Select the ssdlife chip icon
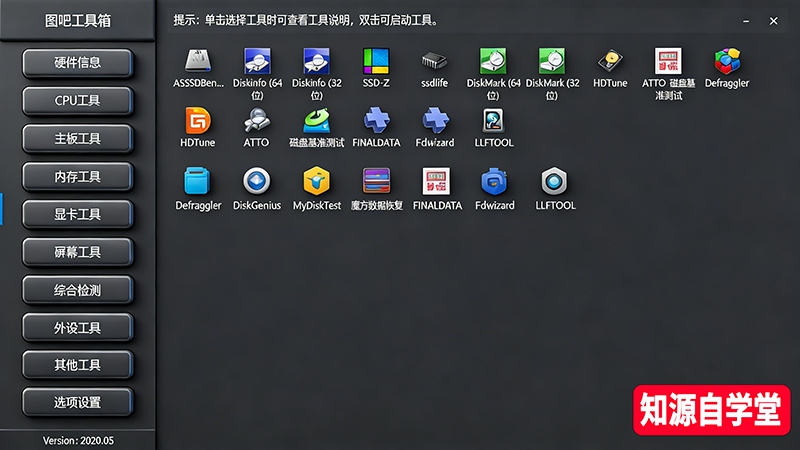The height and width of the screenshot is (450, 800). [434, 61]
